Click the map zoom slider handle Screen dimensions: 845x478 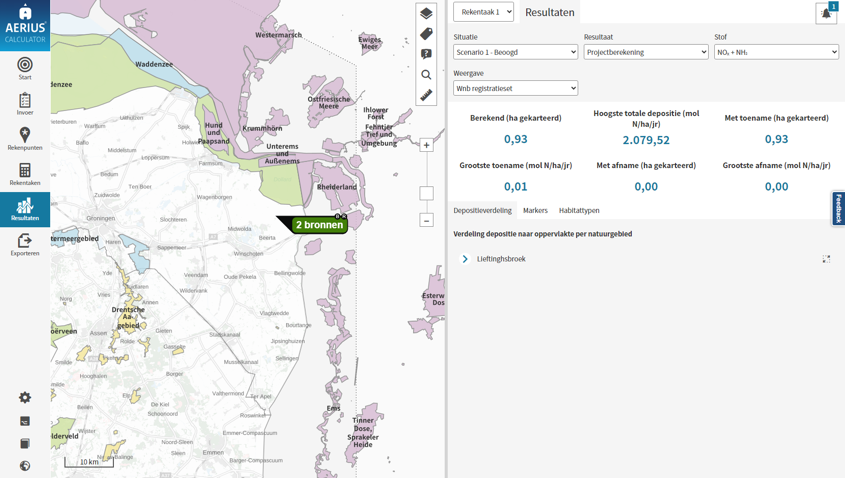click(x=426, y=193)
